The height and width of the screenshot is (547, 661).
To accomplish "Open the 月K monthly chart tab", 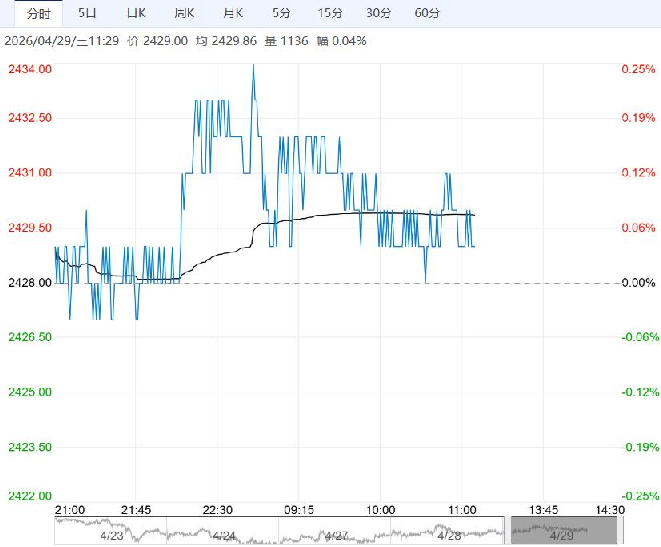I will point(233,13).
